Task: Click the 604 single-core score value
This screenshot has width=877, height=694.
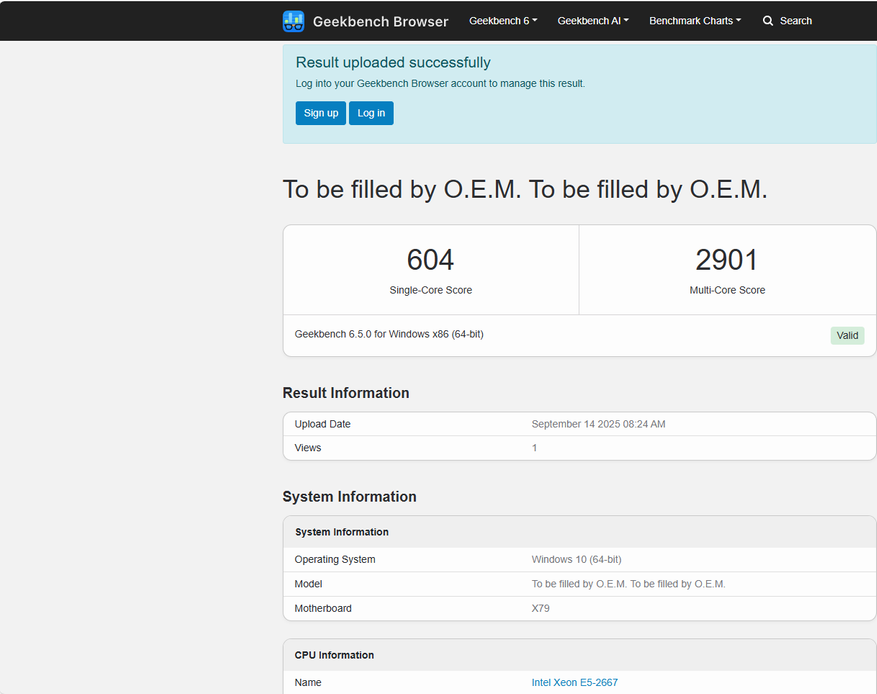Action: [x=430, y=260]
